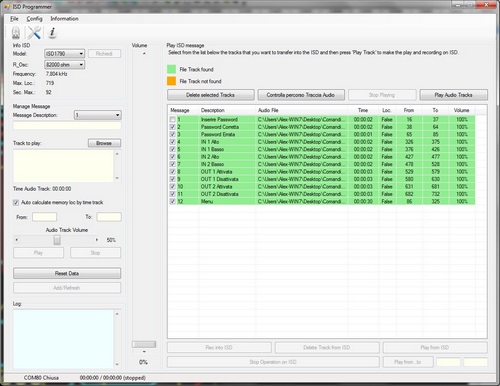Untick the checkbox for message 12 Menu

[x=172, y=201]
